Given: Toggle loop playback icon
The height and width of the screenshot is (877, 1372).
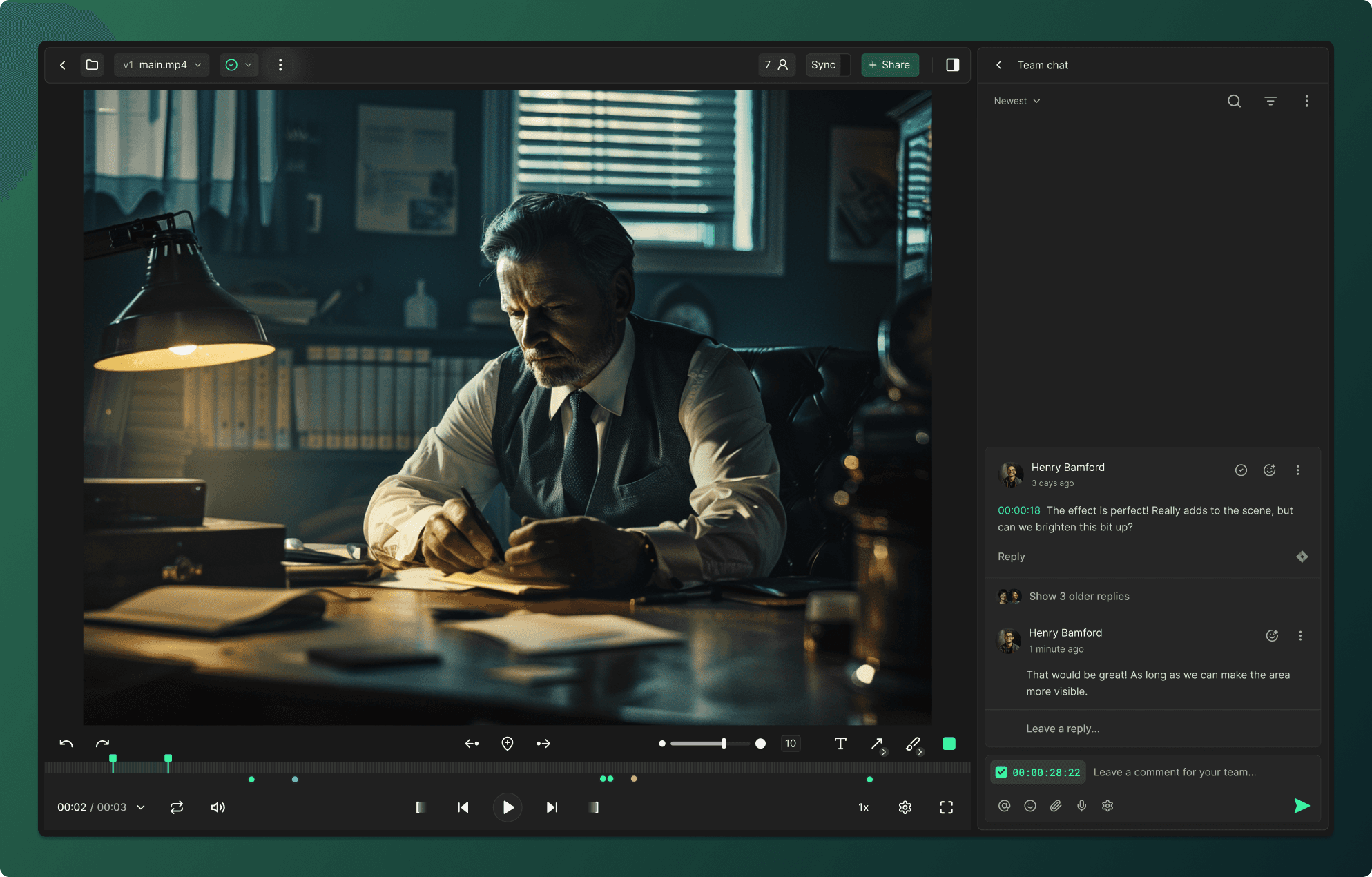Looking at the screenshot, I should click(177, 807).
